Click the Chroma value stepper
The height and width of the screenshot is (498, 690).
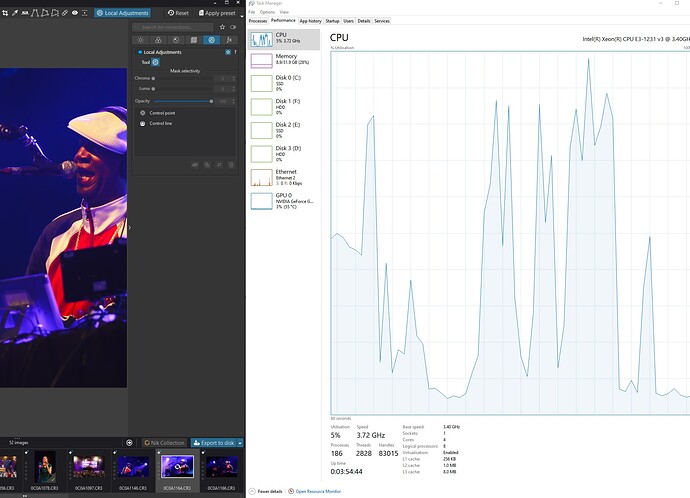coord(233,78)
